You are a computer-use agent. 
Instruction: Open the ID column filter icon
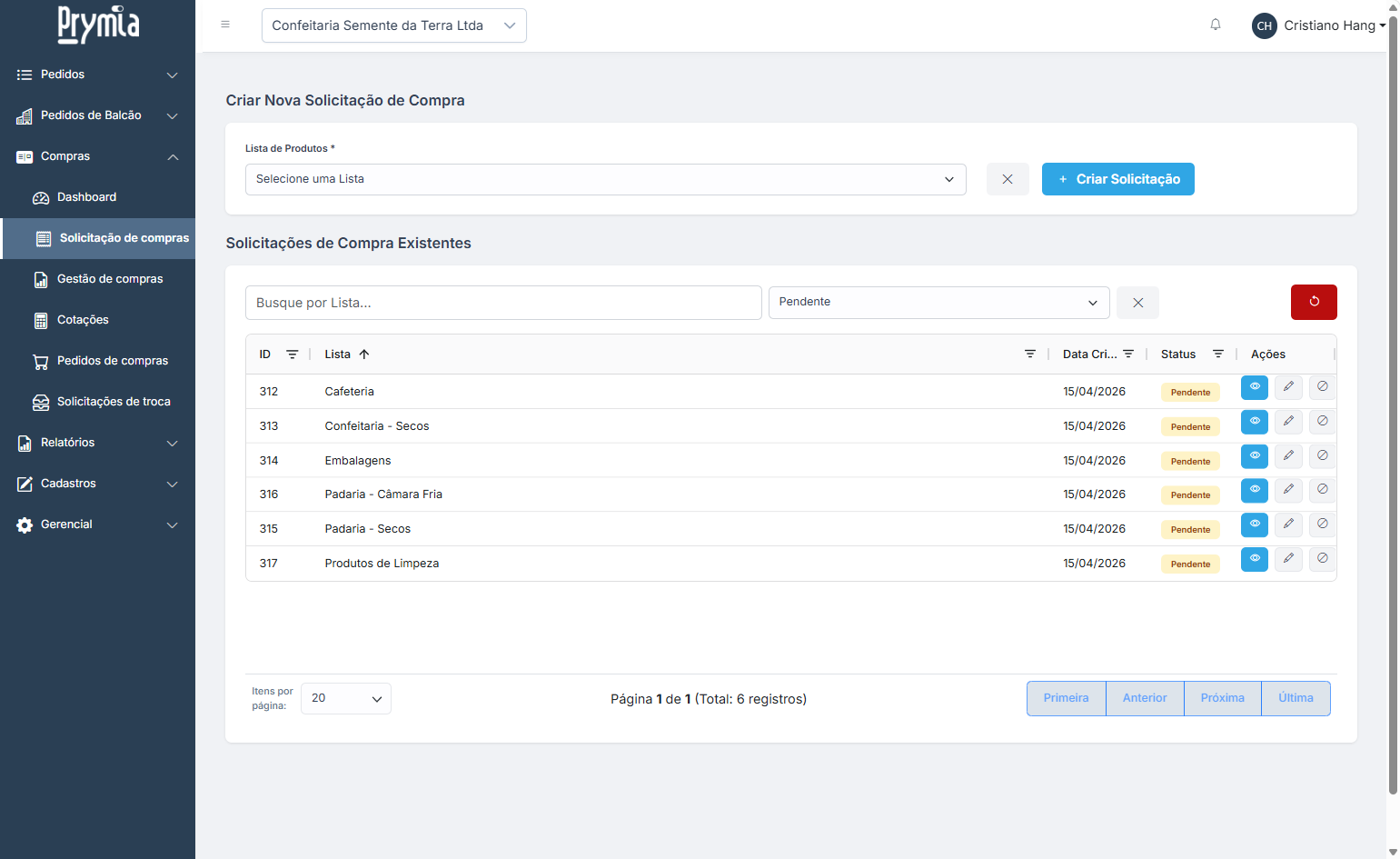coord(292,355)
